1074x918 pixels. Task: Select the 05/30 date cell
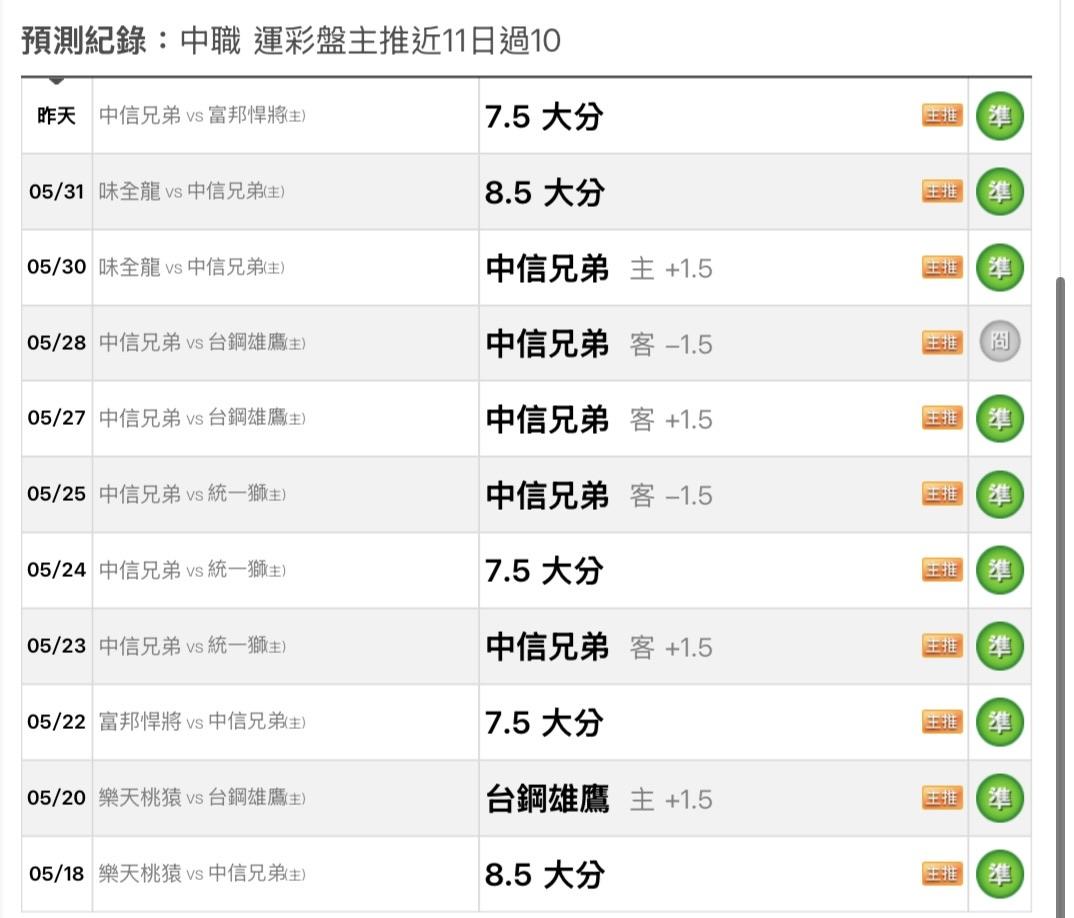coord(57,267)
